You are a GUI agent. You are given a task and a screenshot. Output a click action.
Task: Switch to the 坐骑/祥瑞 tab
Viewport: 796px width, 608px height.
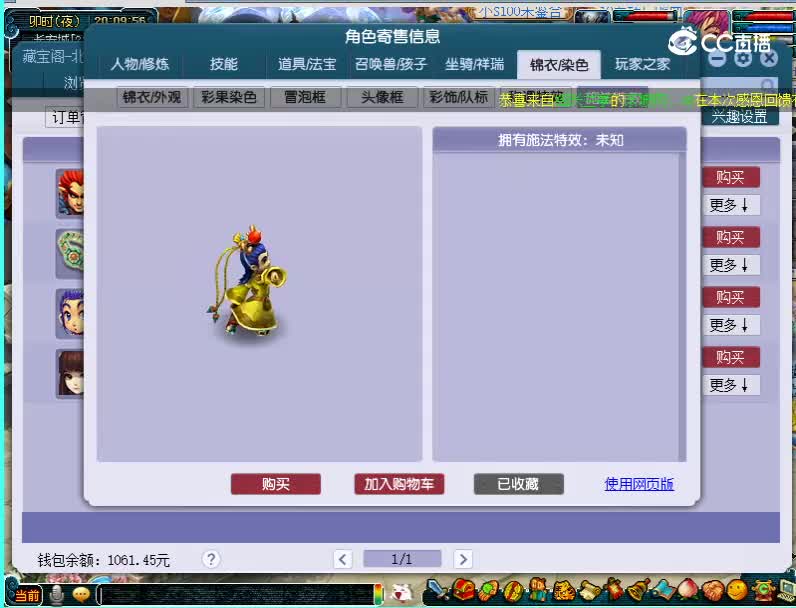click(x=474, y=64)
